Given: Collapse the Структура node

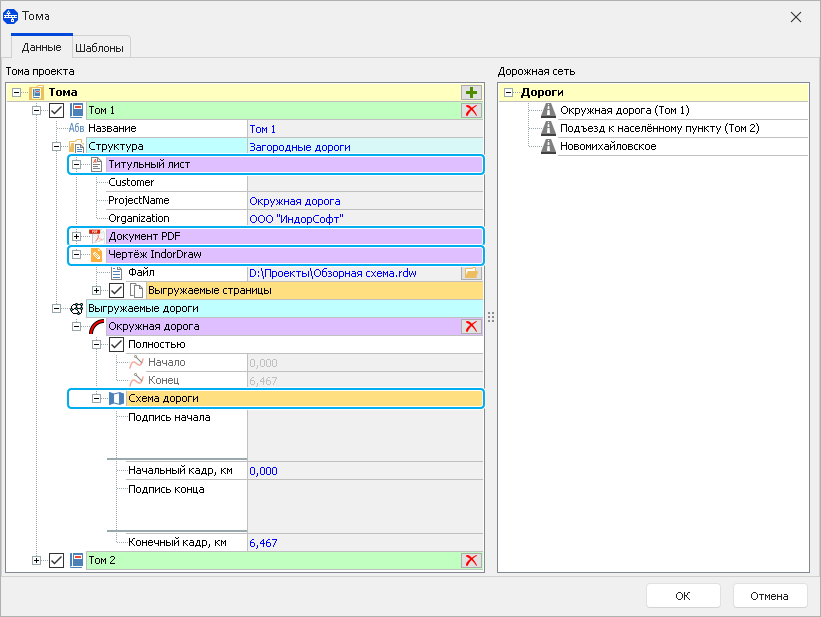Looking at the screenshot, I should pyautogui.click(x=57, y=147).
